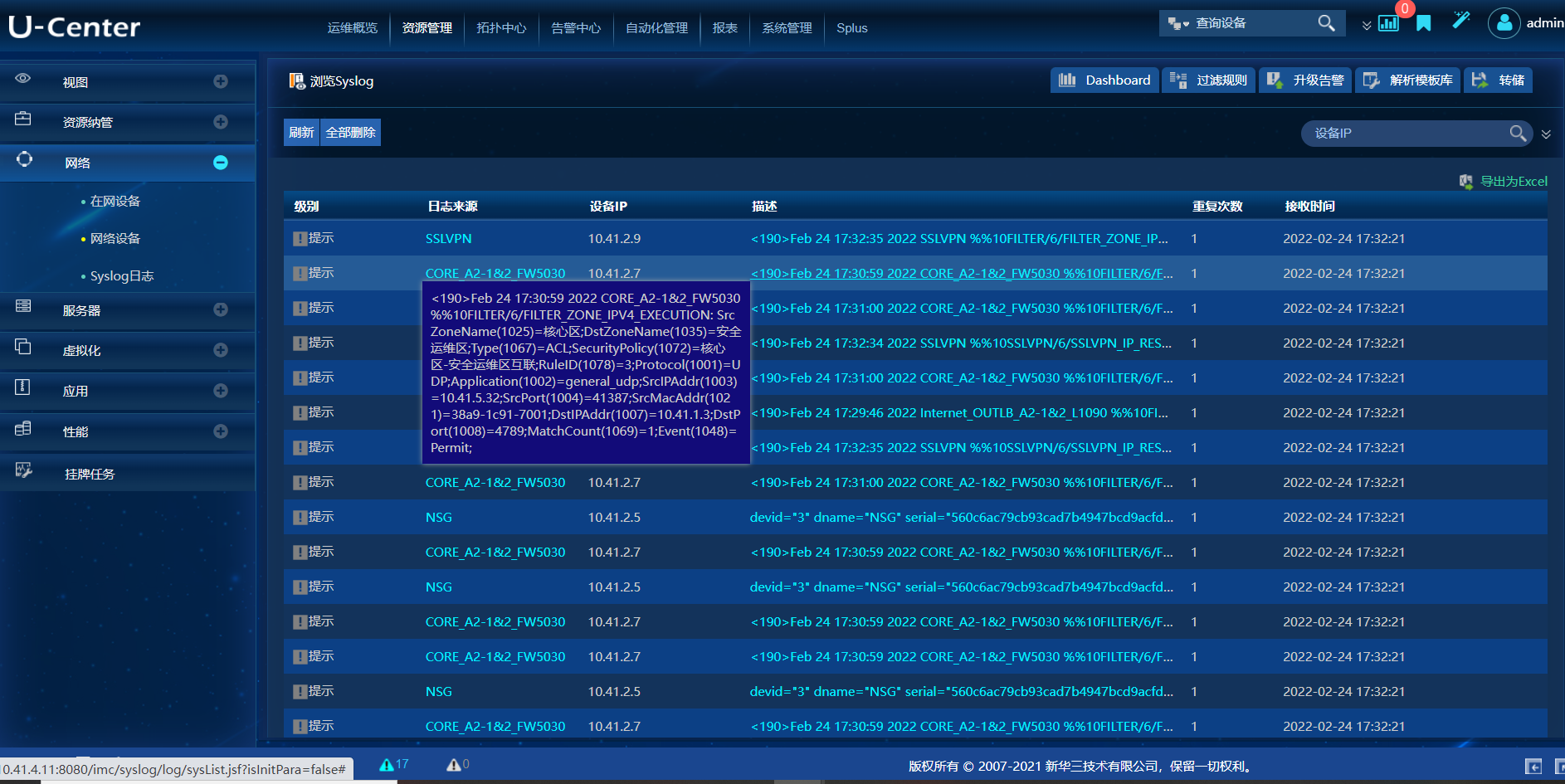The image size is (1565, 784).
Task: Sort by the 级别 column header
Action: point(306,207)
